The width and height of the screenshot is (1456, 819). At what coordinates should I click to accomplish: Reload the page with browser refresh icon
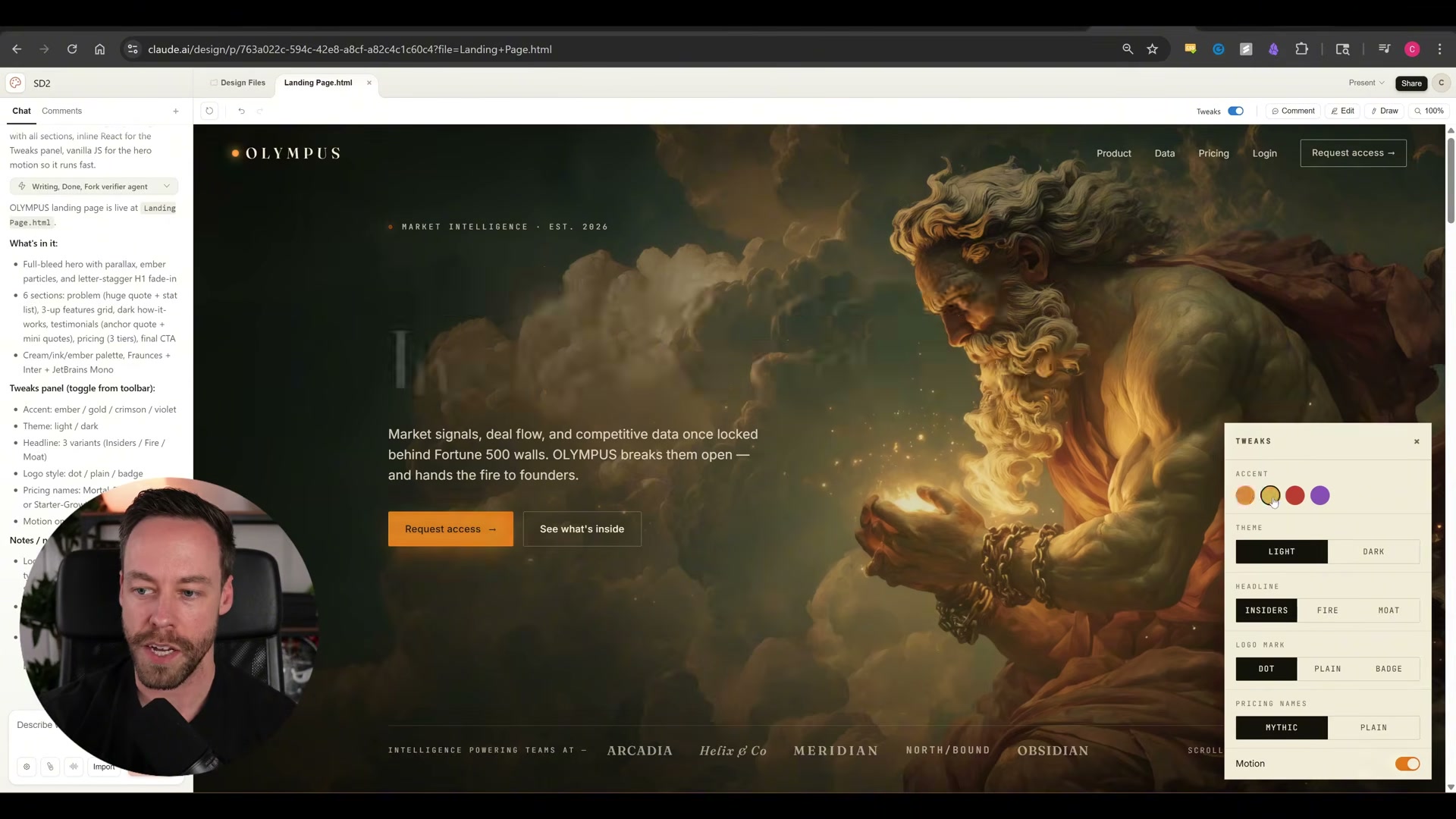click(x=72, y=49)
